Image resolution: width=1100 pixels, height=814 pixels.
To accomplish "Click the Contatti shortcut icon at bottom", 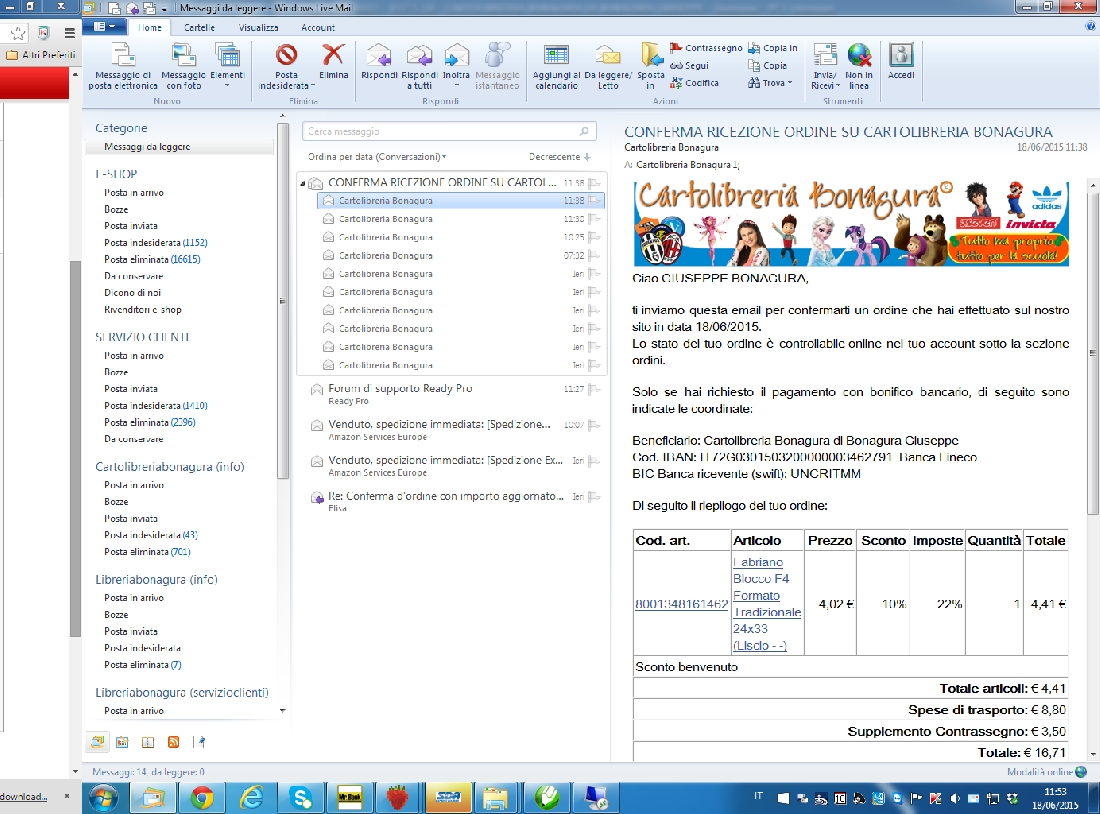I will point(148,742).
